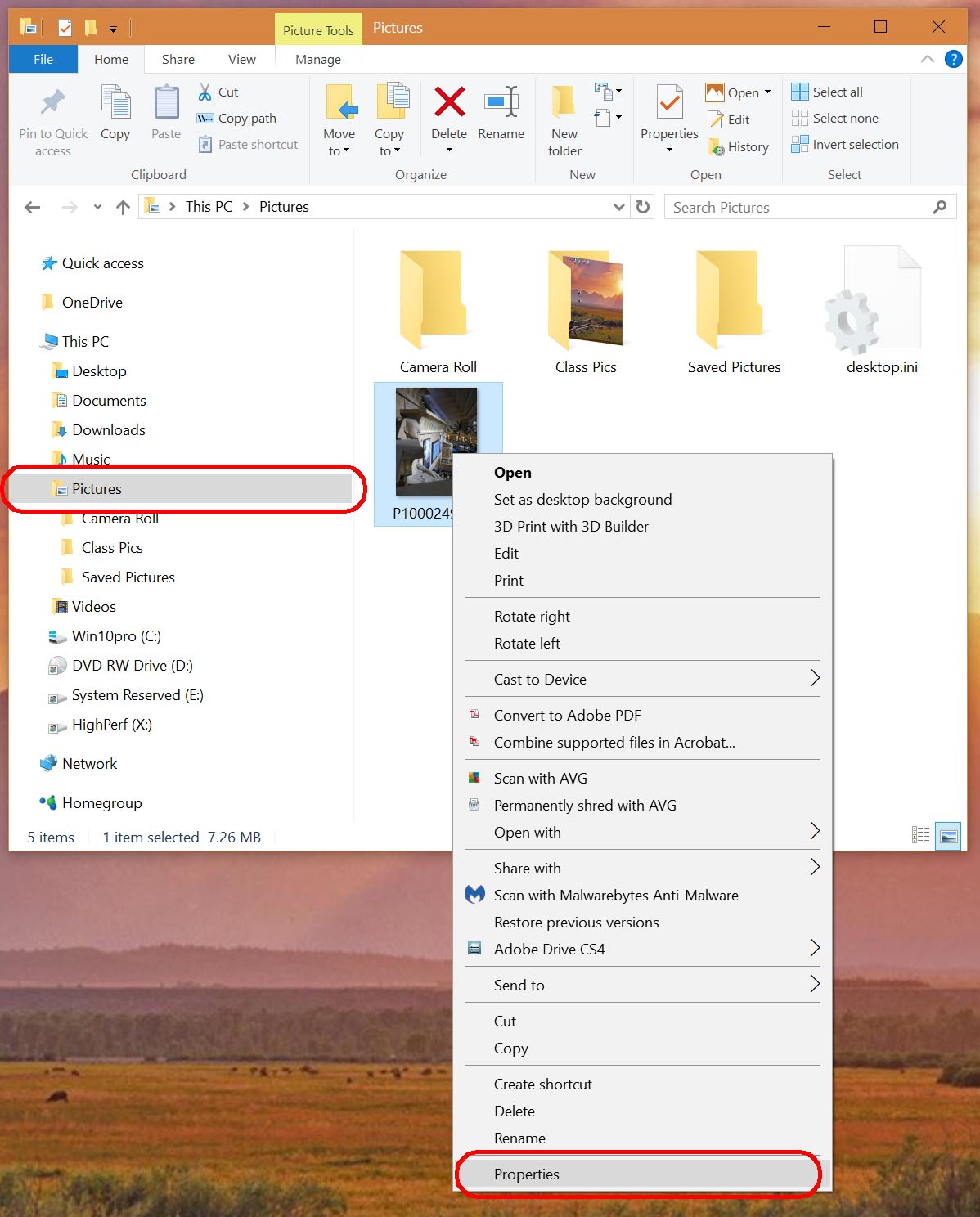Choose Convert to Adobe PDF
980x1217 pixels.
click(x=567, y=716)
